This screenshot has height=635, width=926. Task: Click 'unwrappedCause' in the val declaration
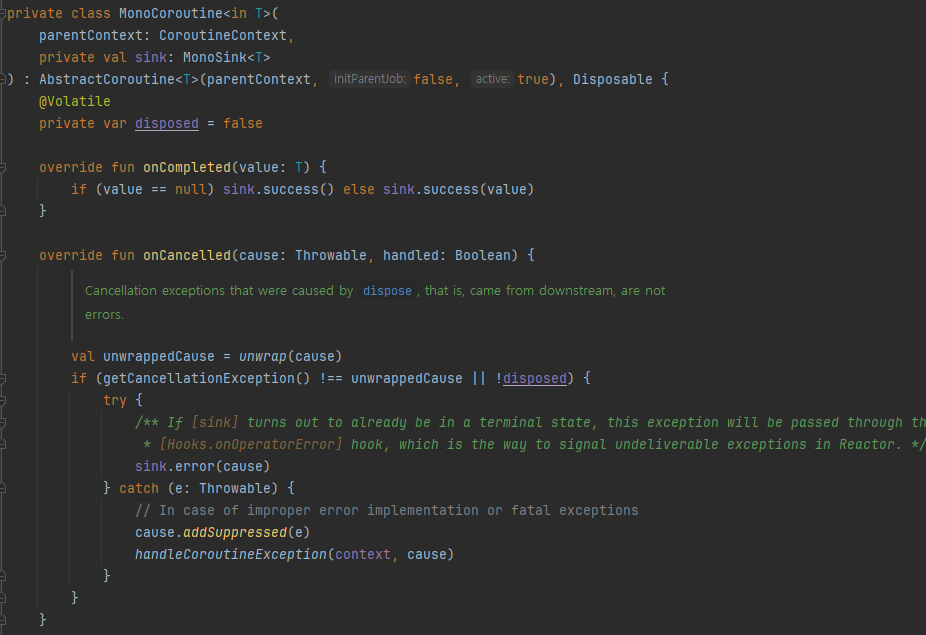(x=159, y=357)
